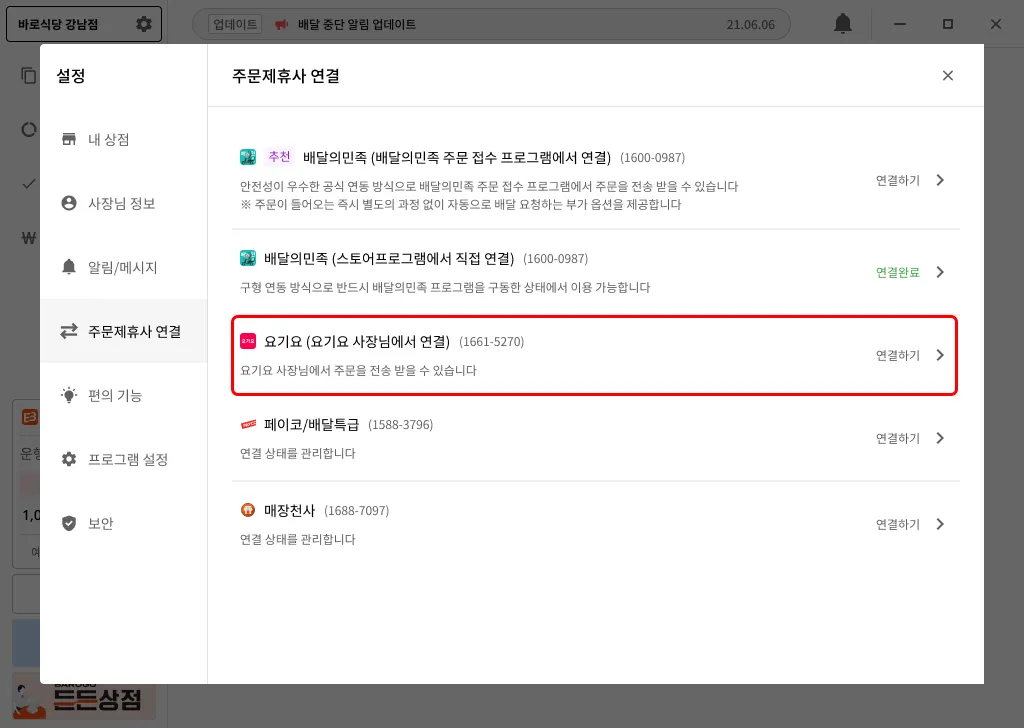This screenshot has width=1024, height=728.
Task: Click the orange barogo icon in background panel
Action: 30,417
